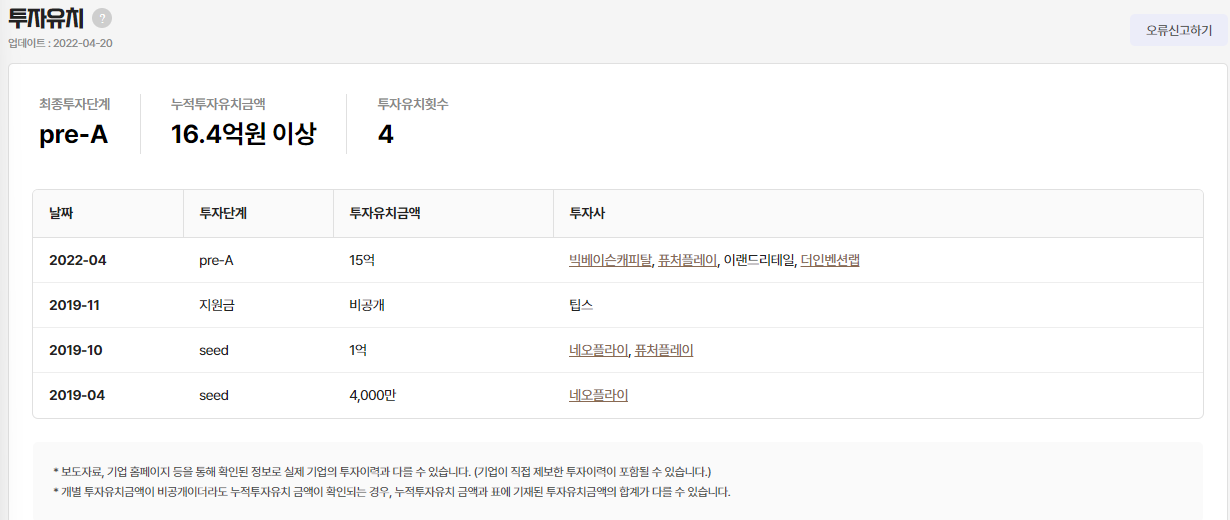Viewport: 1230px width, 520px height.
Task: Click the 팁스 investor cell
Action: point(581,305)
